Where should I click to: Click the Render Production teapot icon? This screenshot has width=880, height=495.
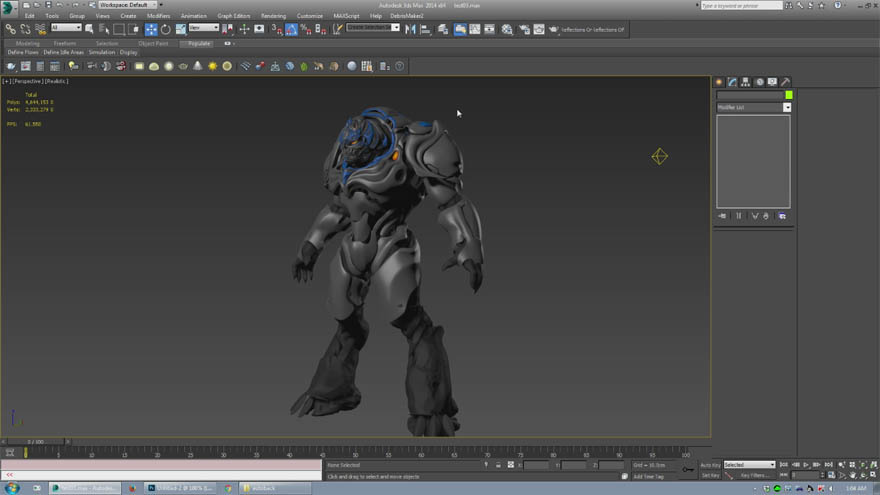tap(553, 29)
